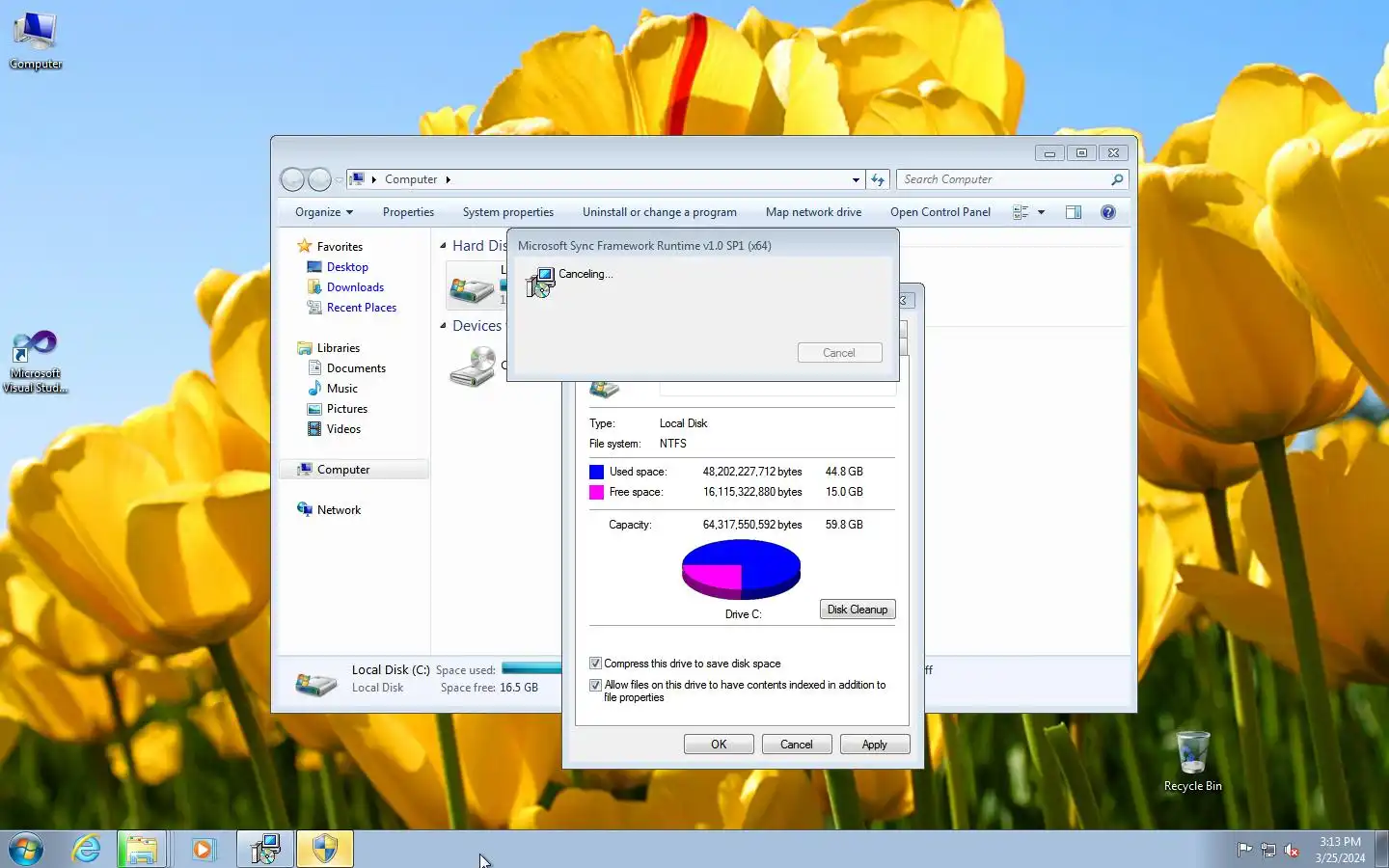Click the search magnifier icon
The width and height of the screenshot is (1389, 868).
click(1117, 179)
